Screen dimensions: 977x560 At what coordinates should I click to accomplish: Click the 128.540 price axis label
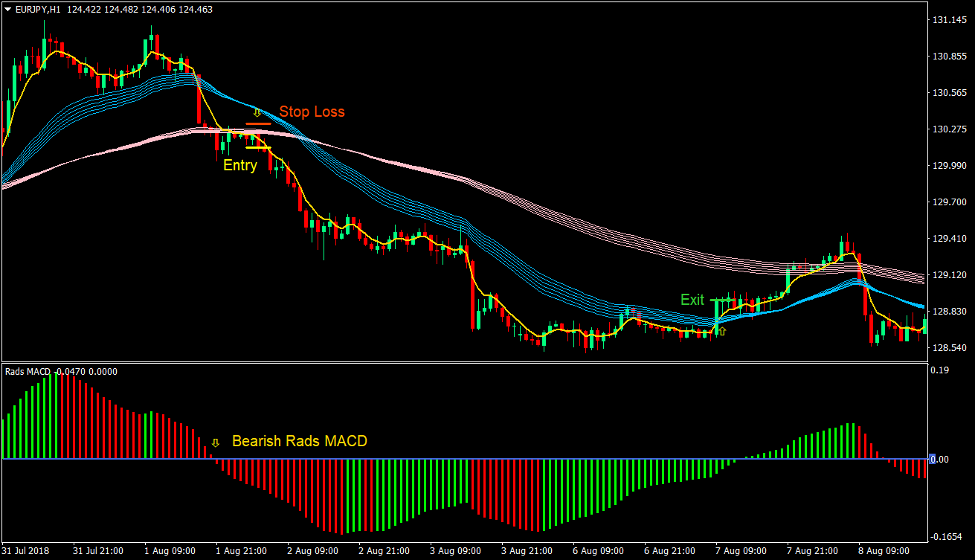tap(949, 348)
